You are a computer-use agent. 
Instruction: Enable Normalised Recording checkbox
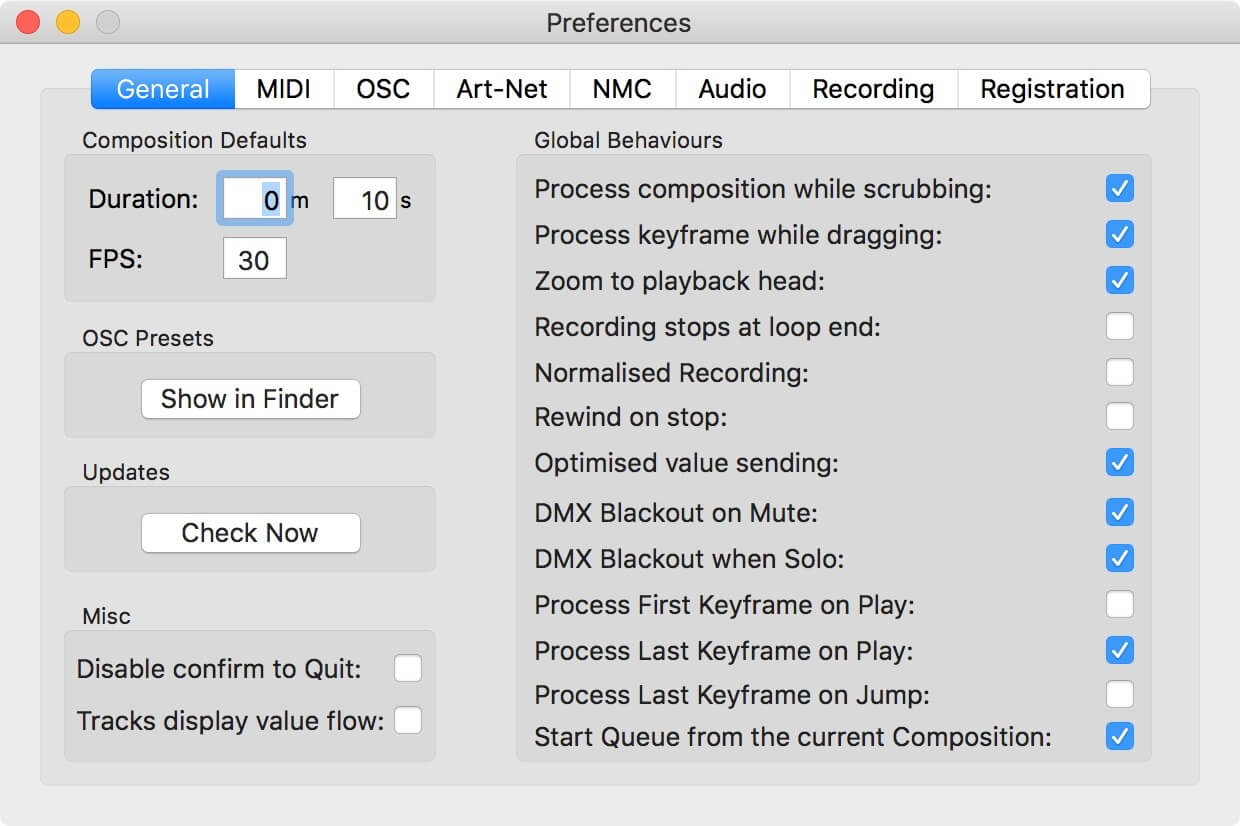(1120, 372)
